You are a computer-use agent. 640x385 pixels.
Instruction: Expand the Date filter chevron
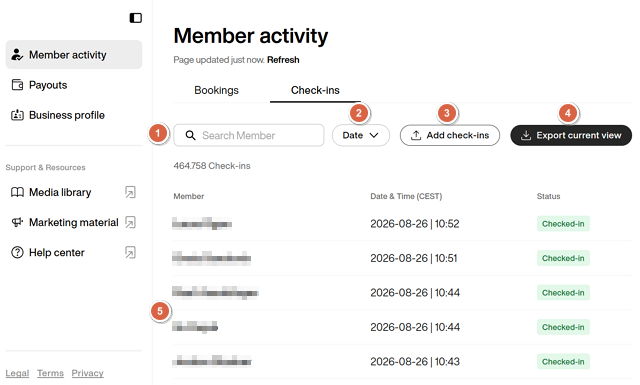click(374, 135)
